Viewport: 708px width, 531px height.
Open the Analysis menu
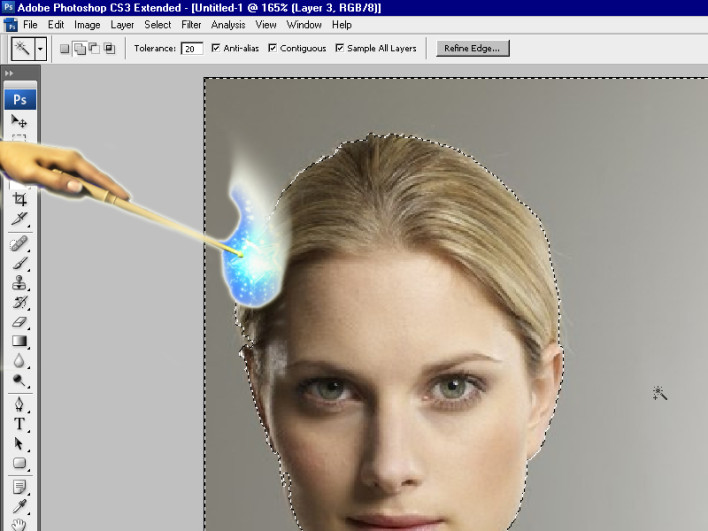(228, 25)
